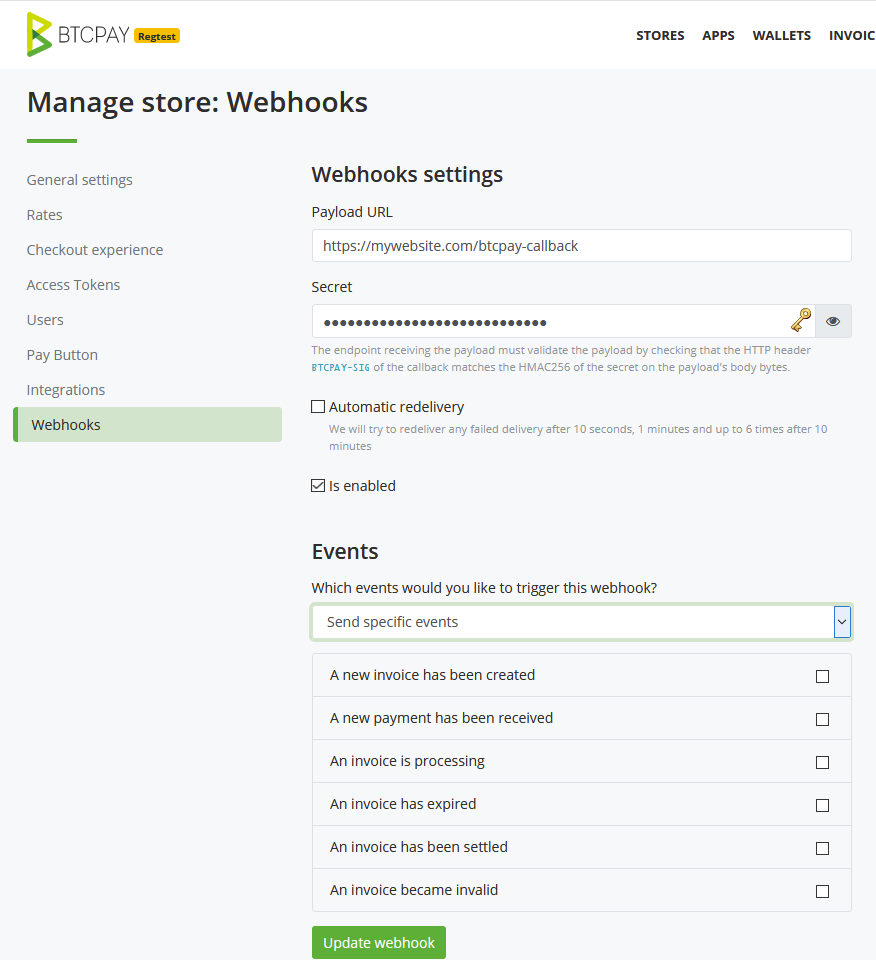Open the 'Send specific events' dropdown
Viewport: 876px width, 960px height.
pyautogui.click(x=582, y=622)
